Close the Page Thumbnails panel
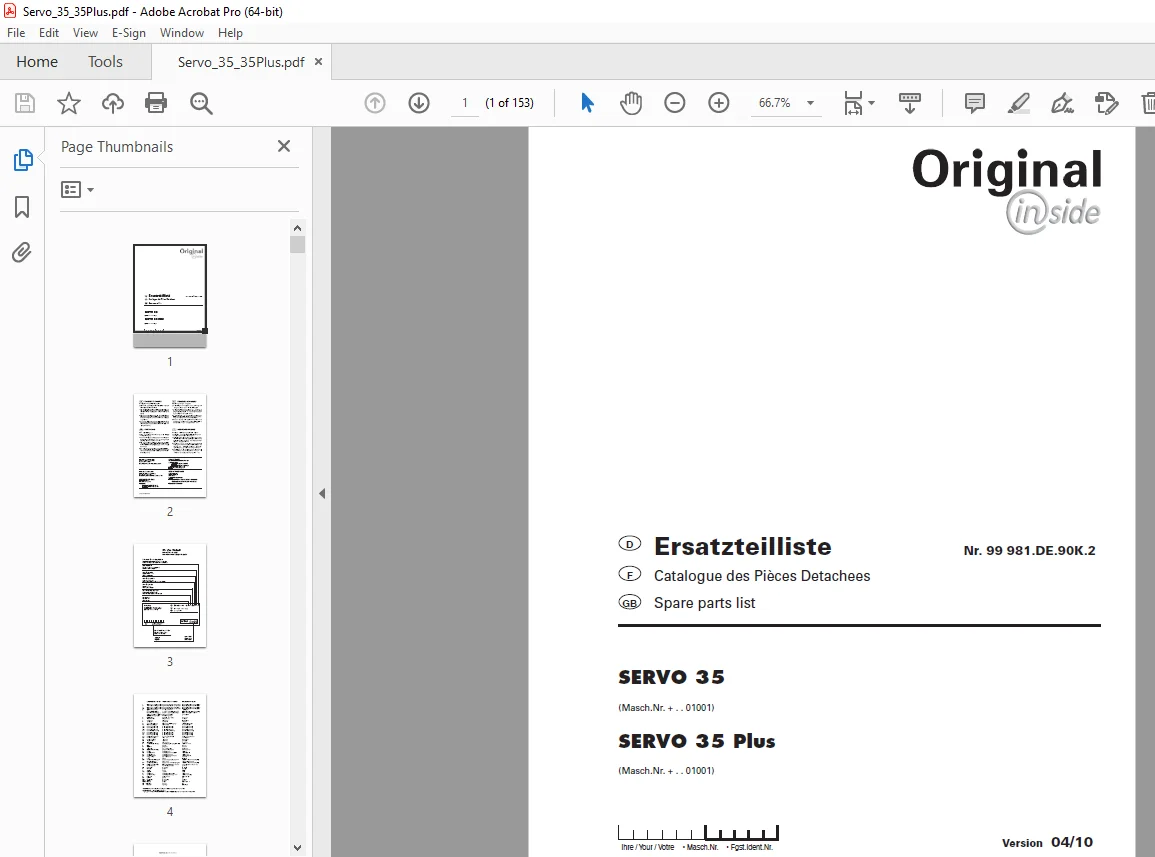The width and height of the screenshot is (1155, 857). tap(284, 147)
